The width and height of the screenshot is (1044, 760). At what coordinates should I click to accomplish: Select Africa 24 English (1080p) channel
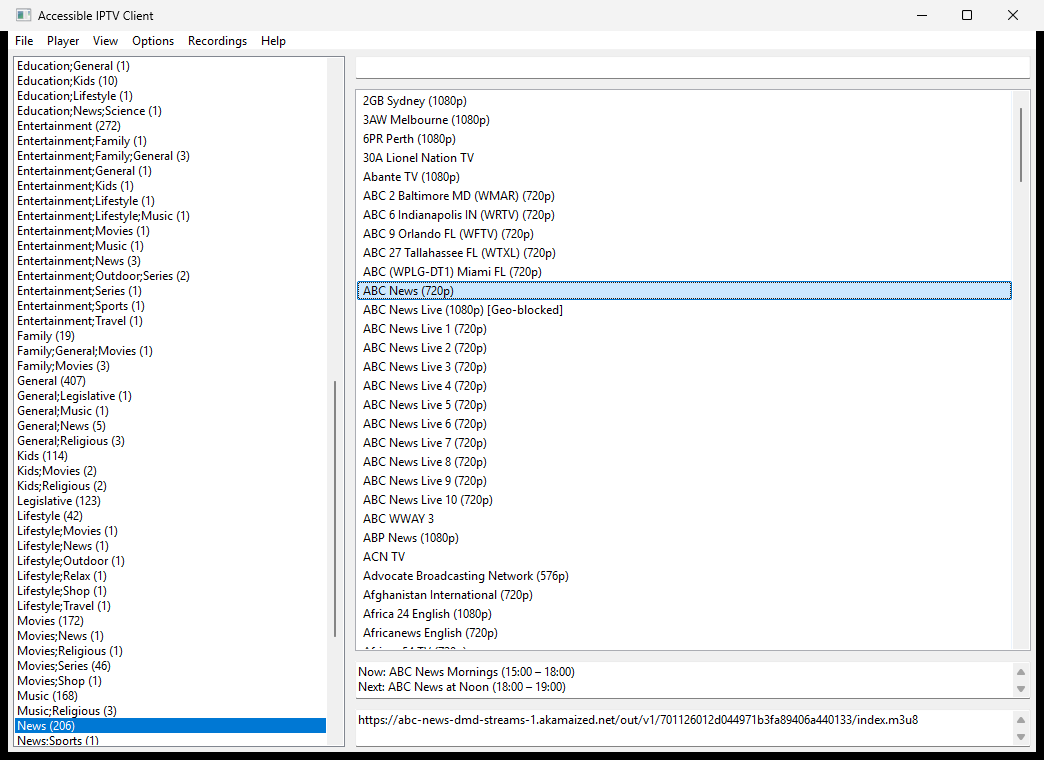(684, 613)
